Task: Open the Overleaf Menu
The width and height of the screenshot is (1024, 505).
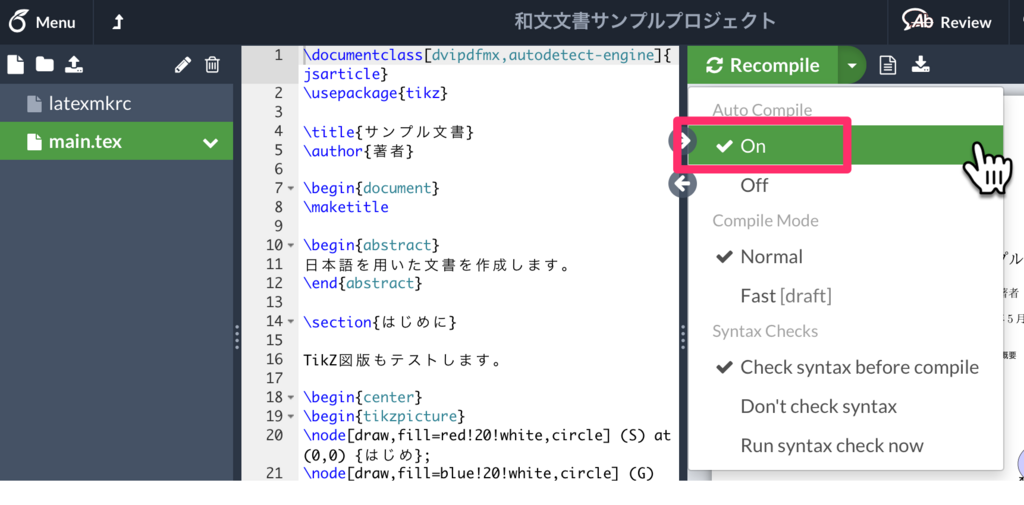Action: pos(42,22)
